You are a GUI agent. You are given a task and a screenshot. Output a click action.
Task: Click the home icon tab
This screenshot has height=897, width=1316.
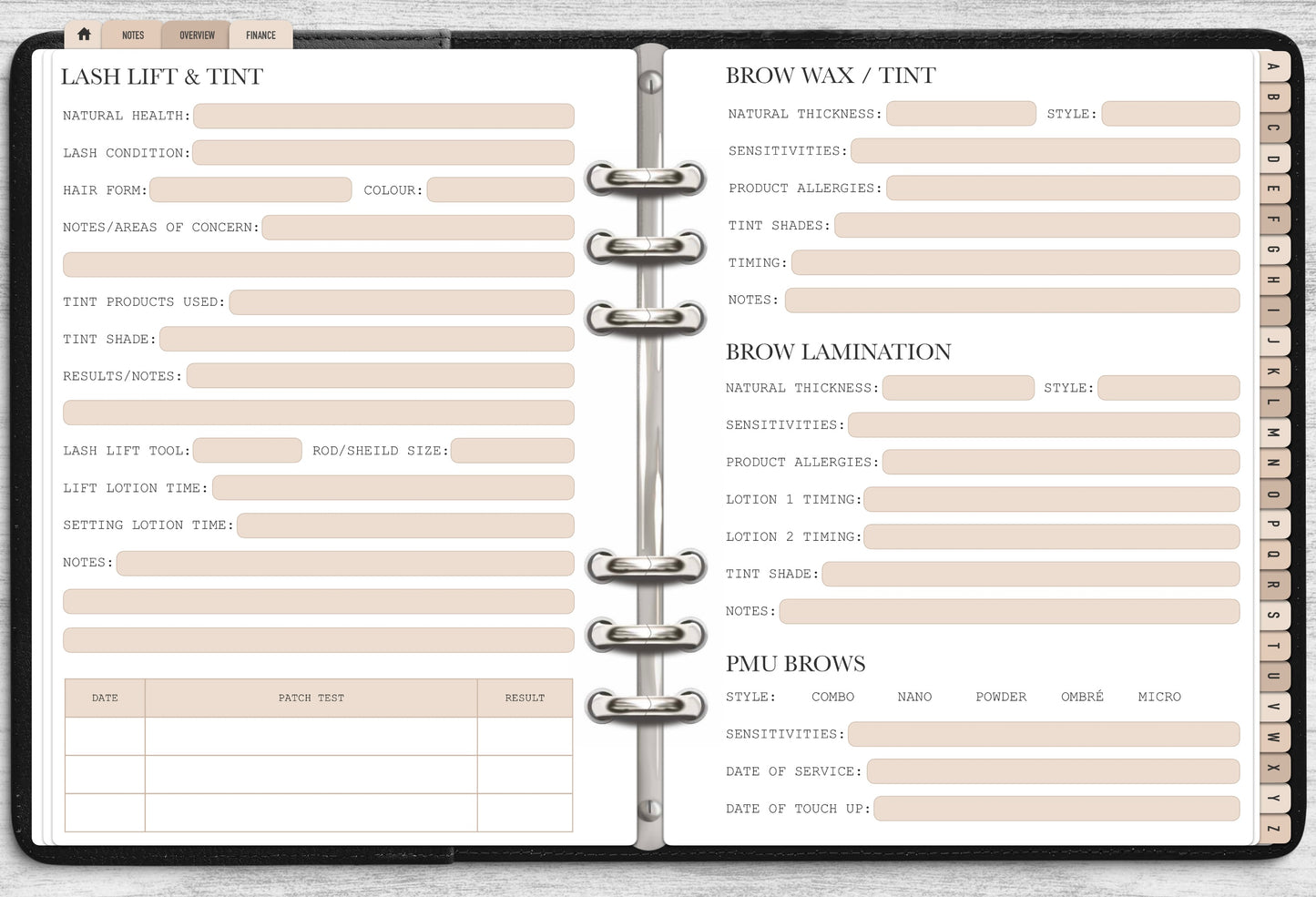(84, 35)
